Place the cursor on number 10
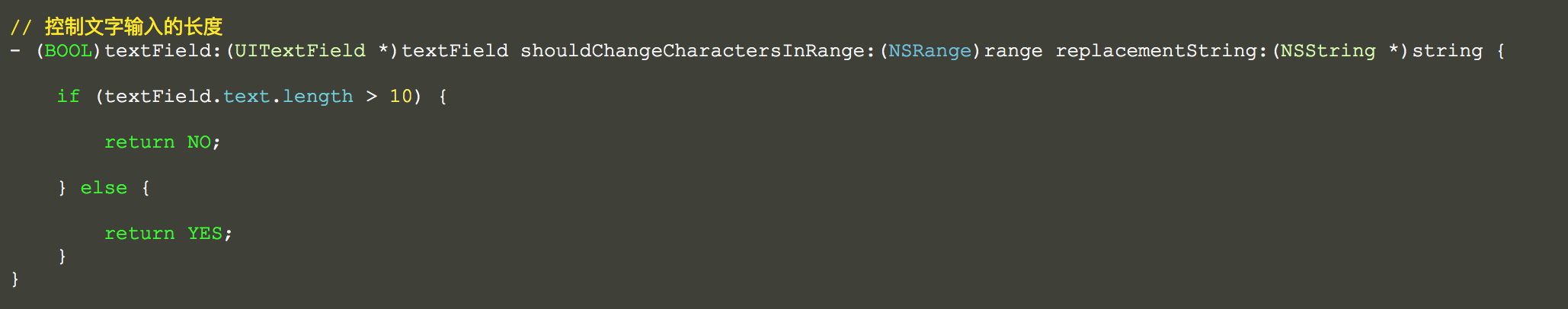This screenshot has width=1568, height=309. 401,97
